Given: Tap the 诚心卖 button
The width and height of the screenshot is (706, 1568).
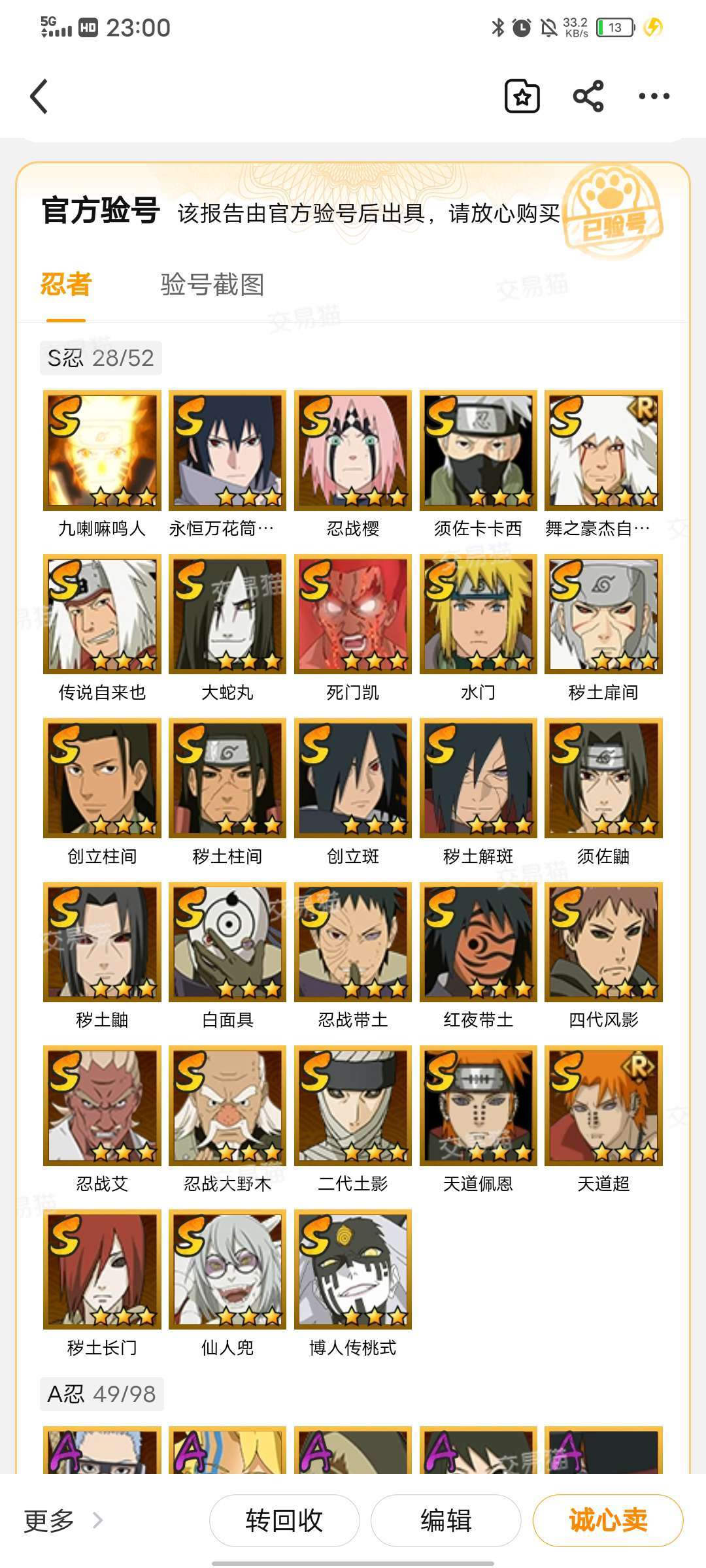Looking at the screenshot, I should [x=608, y=1520].
